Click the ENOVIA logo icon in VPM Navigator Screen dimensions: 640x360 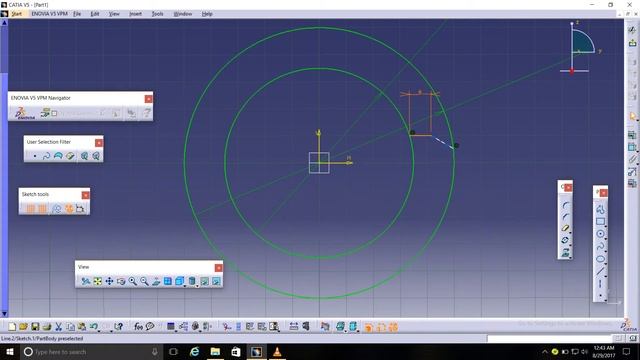point(24,113)
